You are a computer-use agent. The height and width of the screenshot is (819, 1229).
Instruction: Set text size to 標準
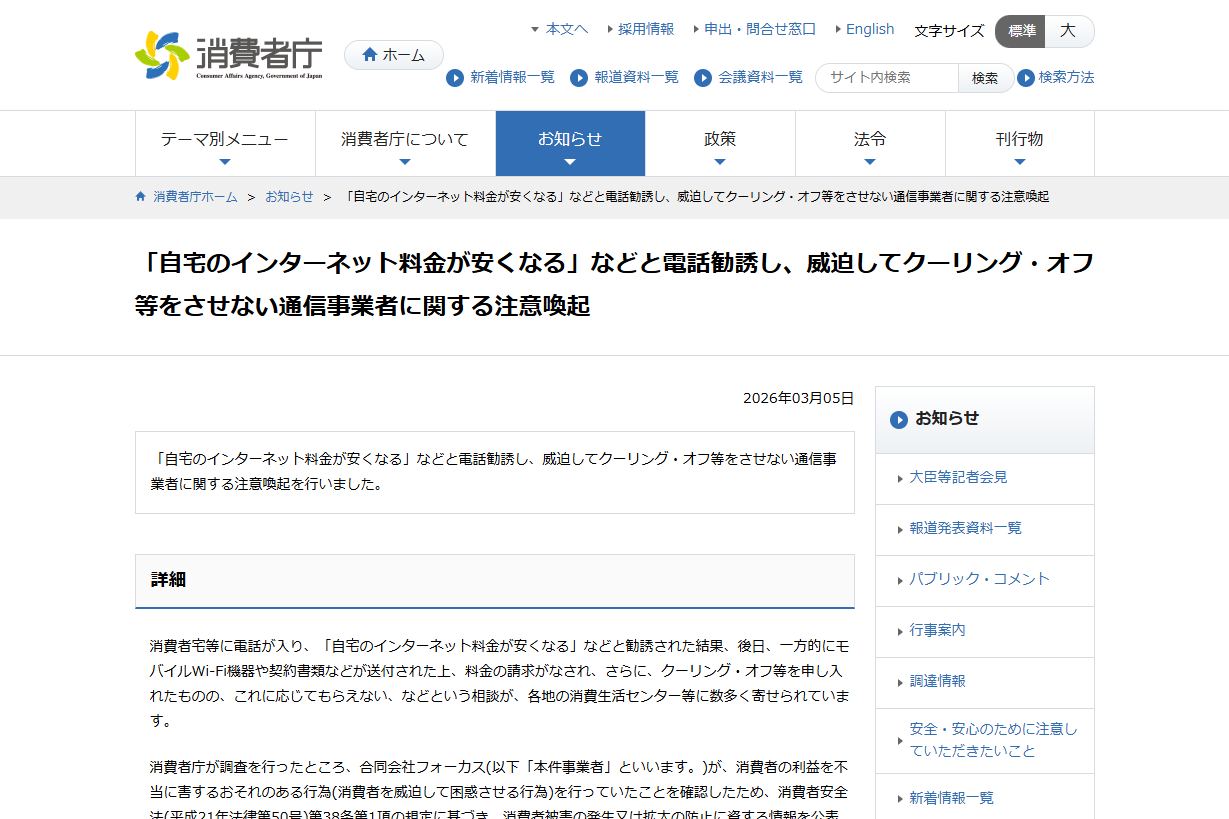pyautogui.click(x=1021, y=31)
